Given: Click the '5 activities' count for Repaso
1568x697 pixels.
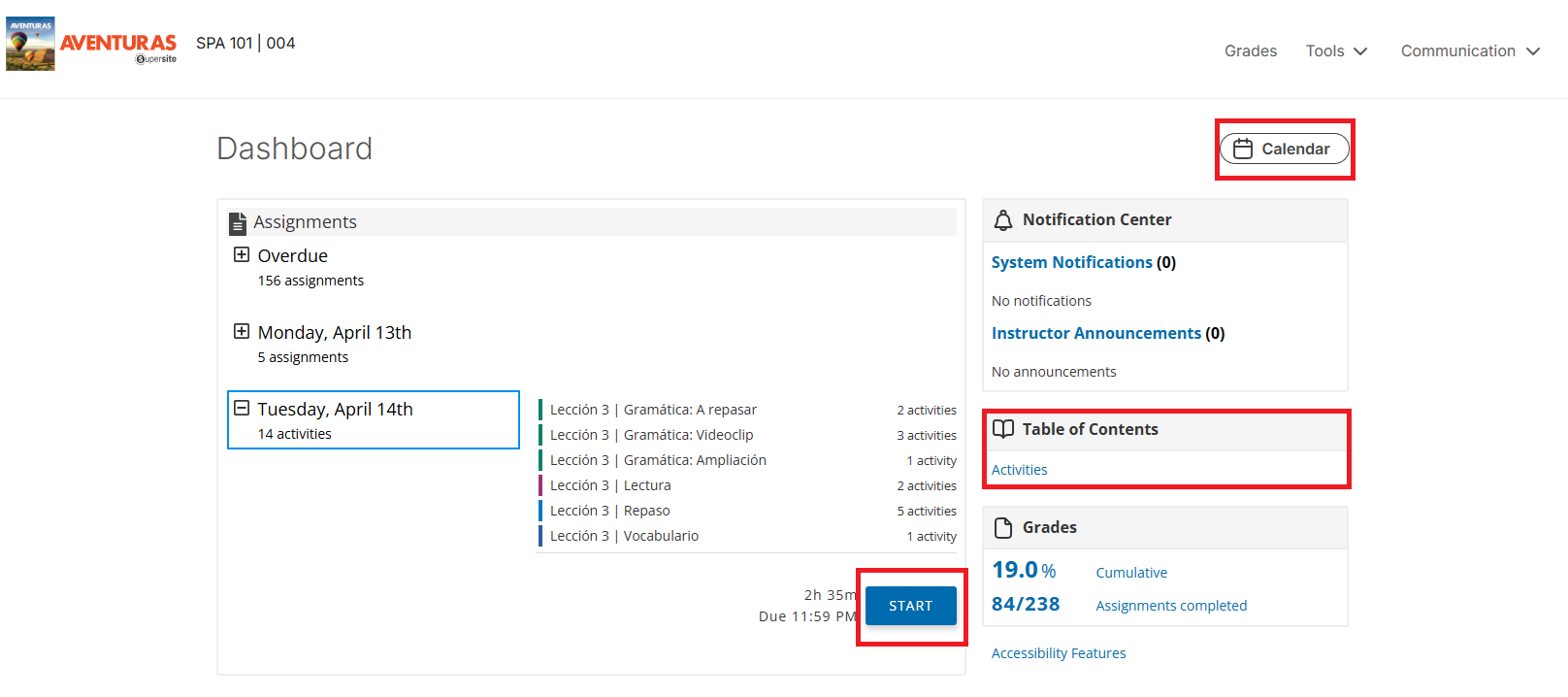Looking at the screenshot, I should tap(927, 512).
